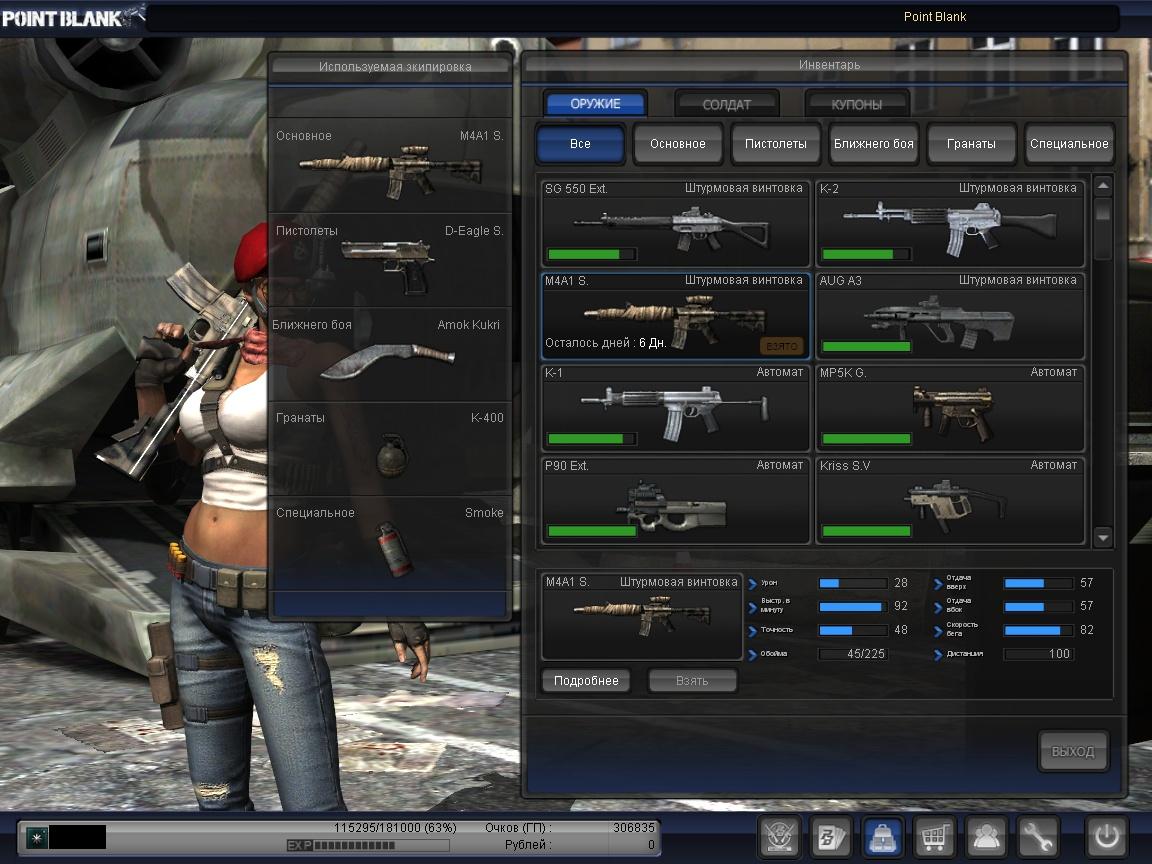Filter inventory by Пистолеты

click(776, 143)
